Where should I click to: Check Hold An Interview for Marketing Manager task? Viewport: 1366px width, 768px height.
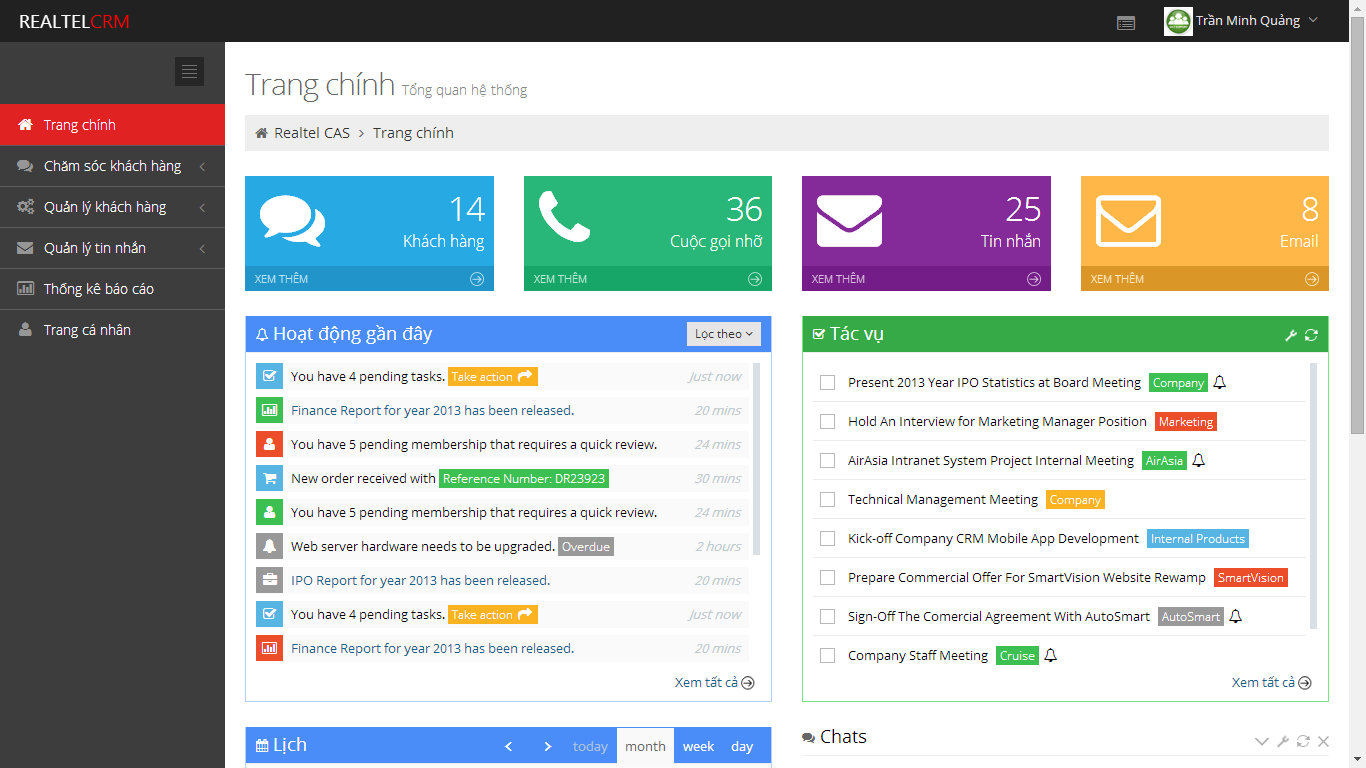[827, 421]
